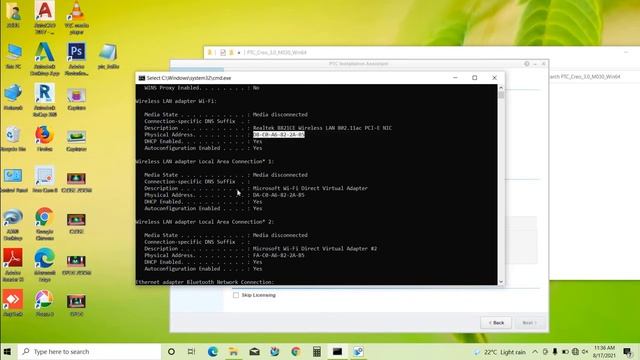Open the 22°C Light rain weather widget
Viewport: 640px width, 360px height.
[500, 352]
